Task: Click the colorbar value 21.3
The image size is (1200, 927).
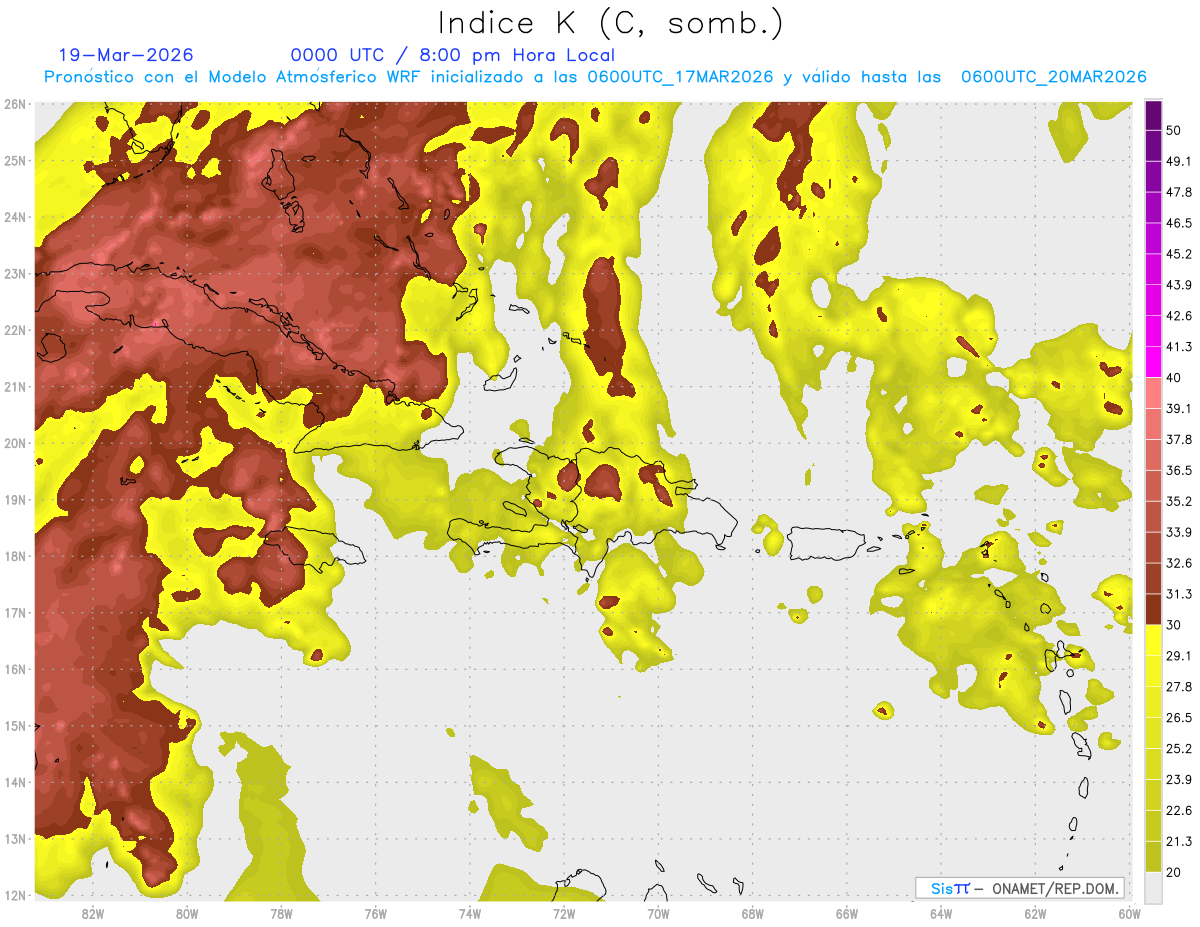Action: pyautogui.click(x=1179, y=842)
